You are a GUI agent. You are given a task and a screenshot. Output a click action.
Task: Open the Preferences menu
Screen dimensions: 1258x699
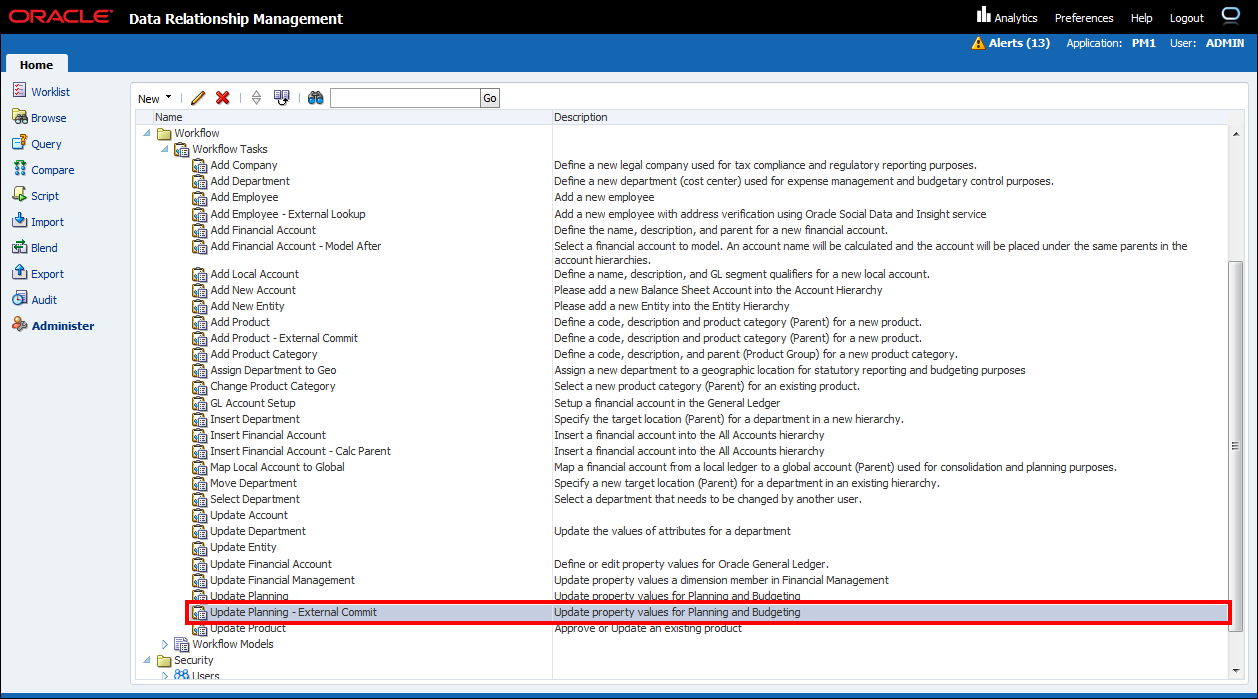click(1084, 18)
